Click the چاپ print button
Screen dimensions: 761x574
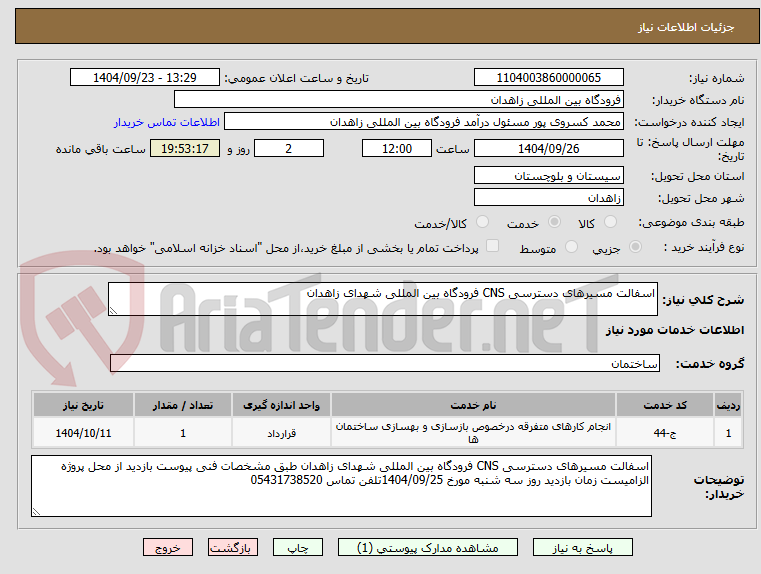click(x=298, y=547)
